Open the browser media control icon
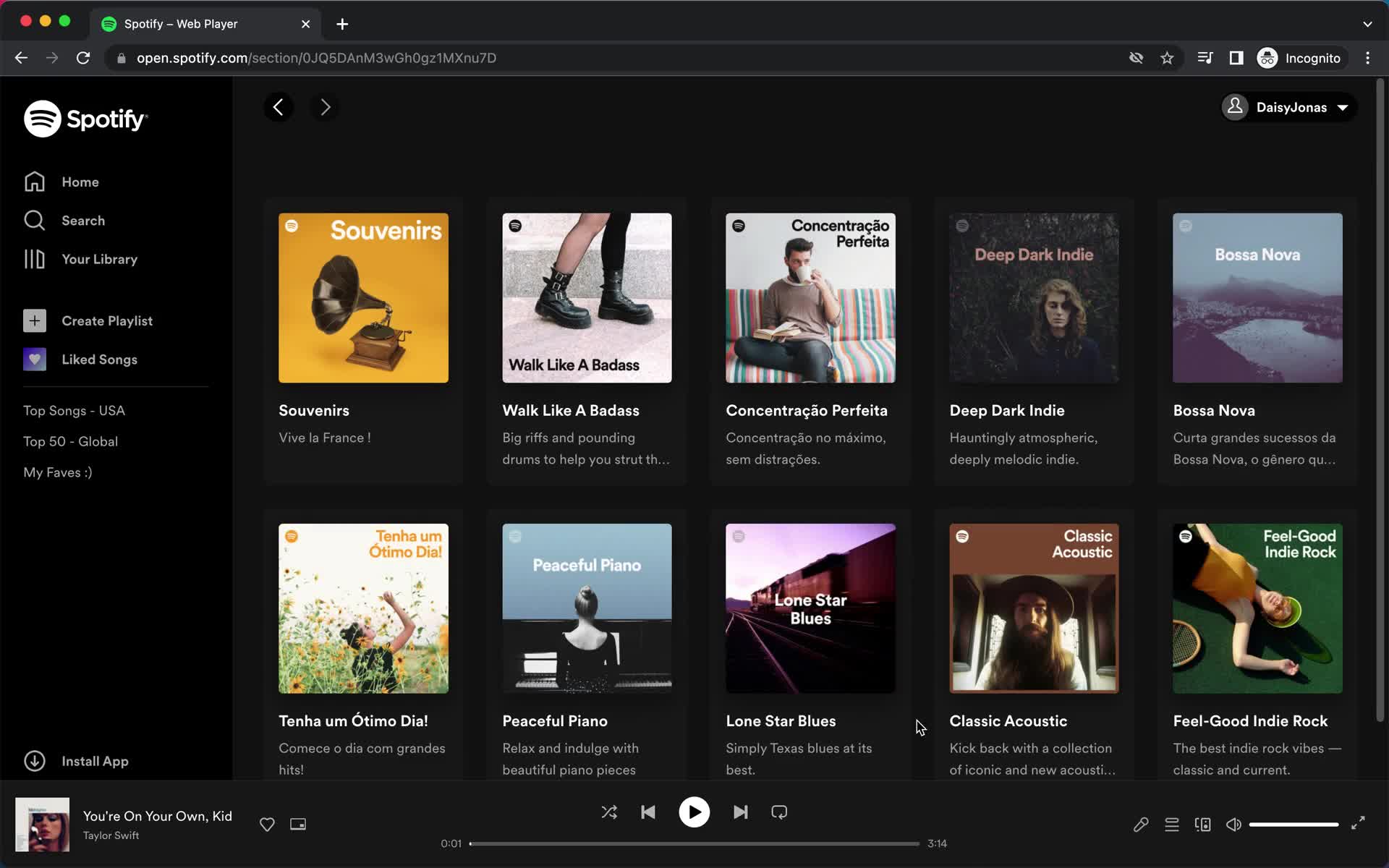The height and width of the screenshot is (868, 1389). (x=1205, y=58)
